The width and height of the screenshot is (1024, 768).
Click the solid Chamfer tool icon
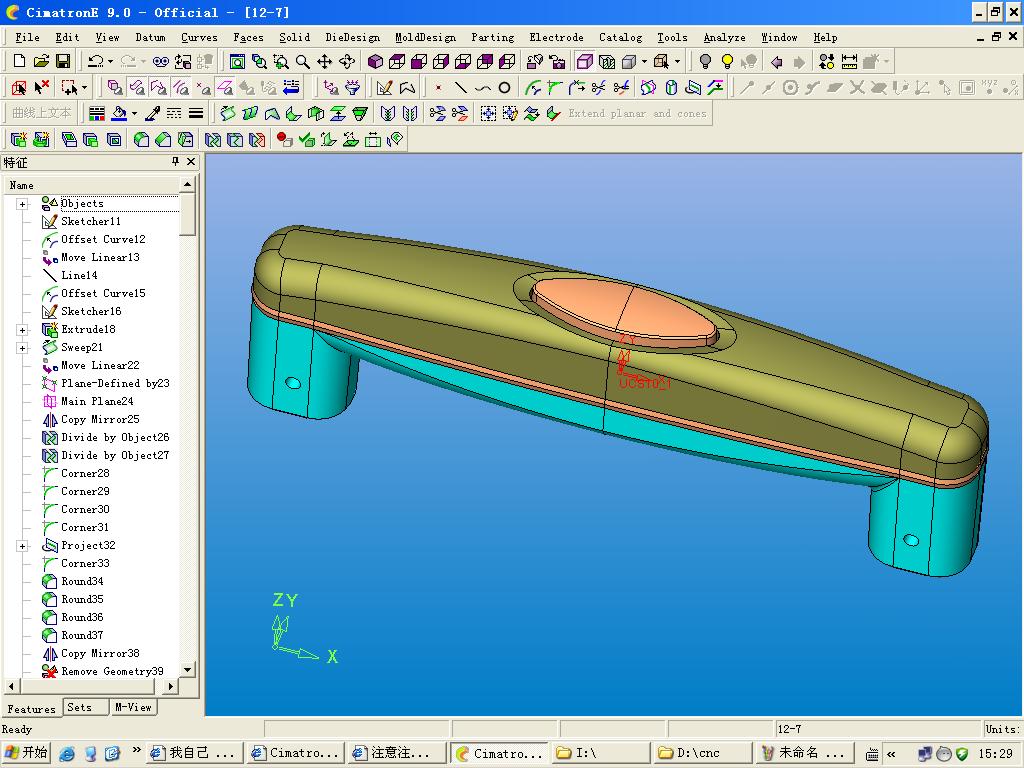(x=163, y=139)
